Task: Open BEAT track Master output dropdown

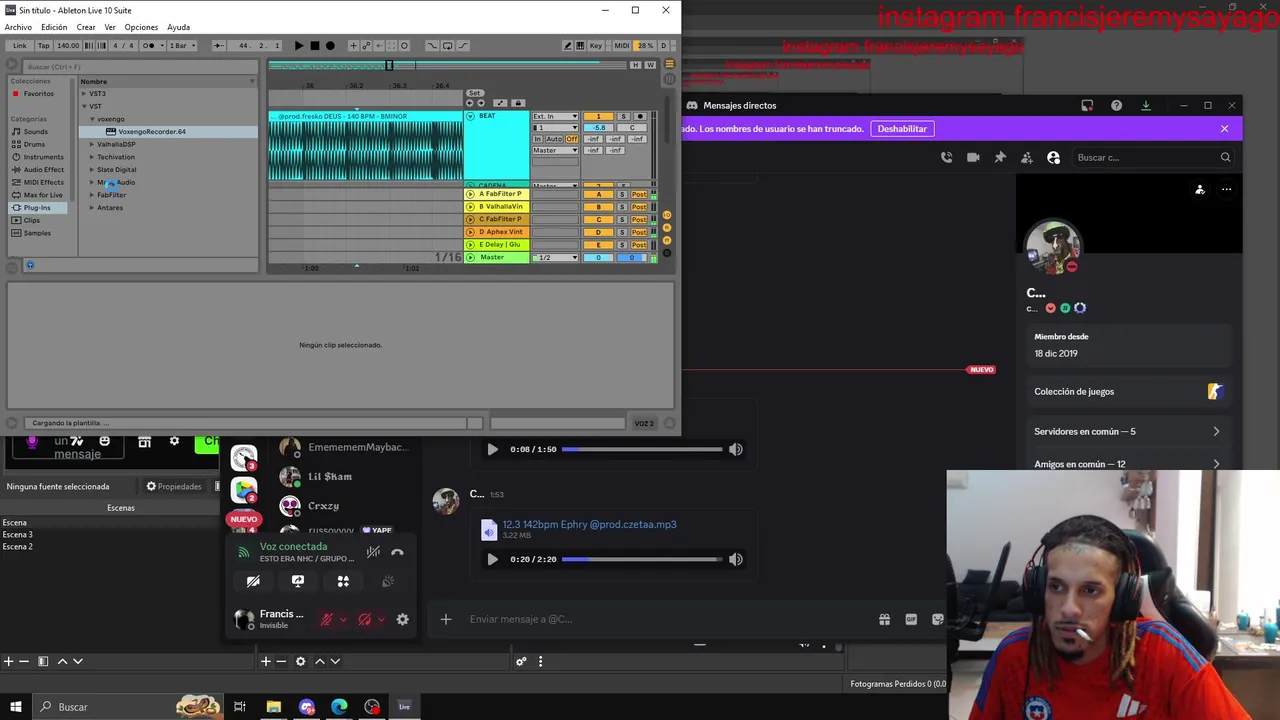Action: [x=555, y=150]
